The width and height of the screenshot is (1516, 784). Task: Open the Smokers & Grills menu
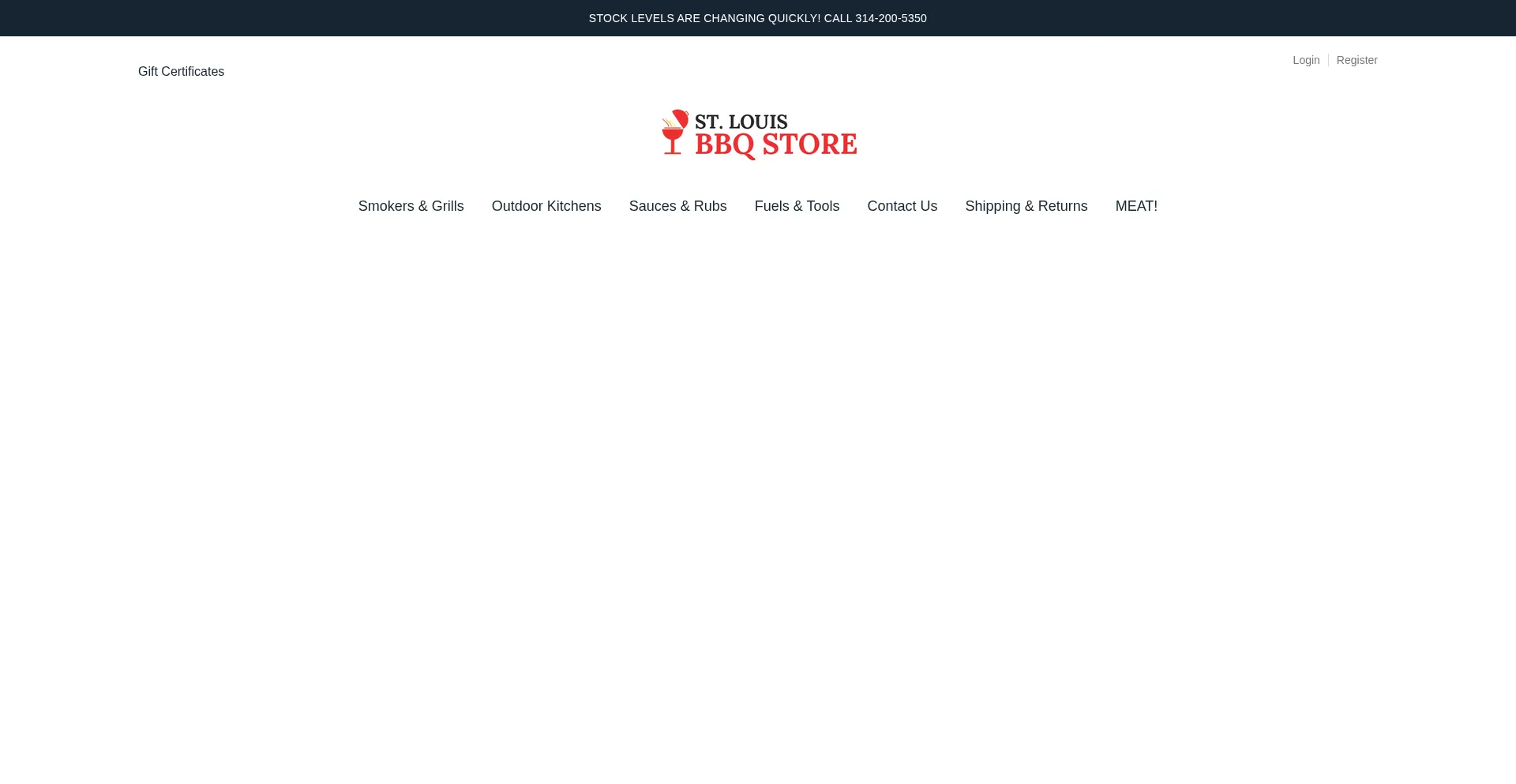[x=411, y=206]
